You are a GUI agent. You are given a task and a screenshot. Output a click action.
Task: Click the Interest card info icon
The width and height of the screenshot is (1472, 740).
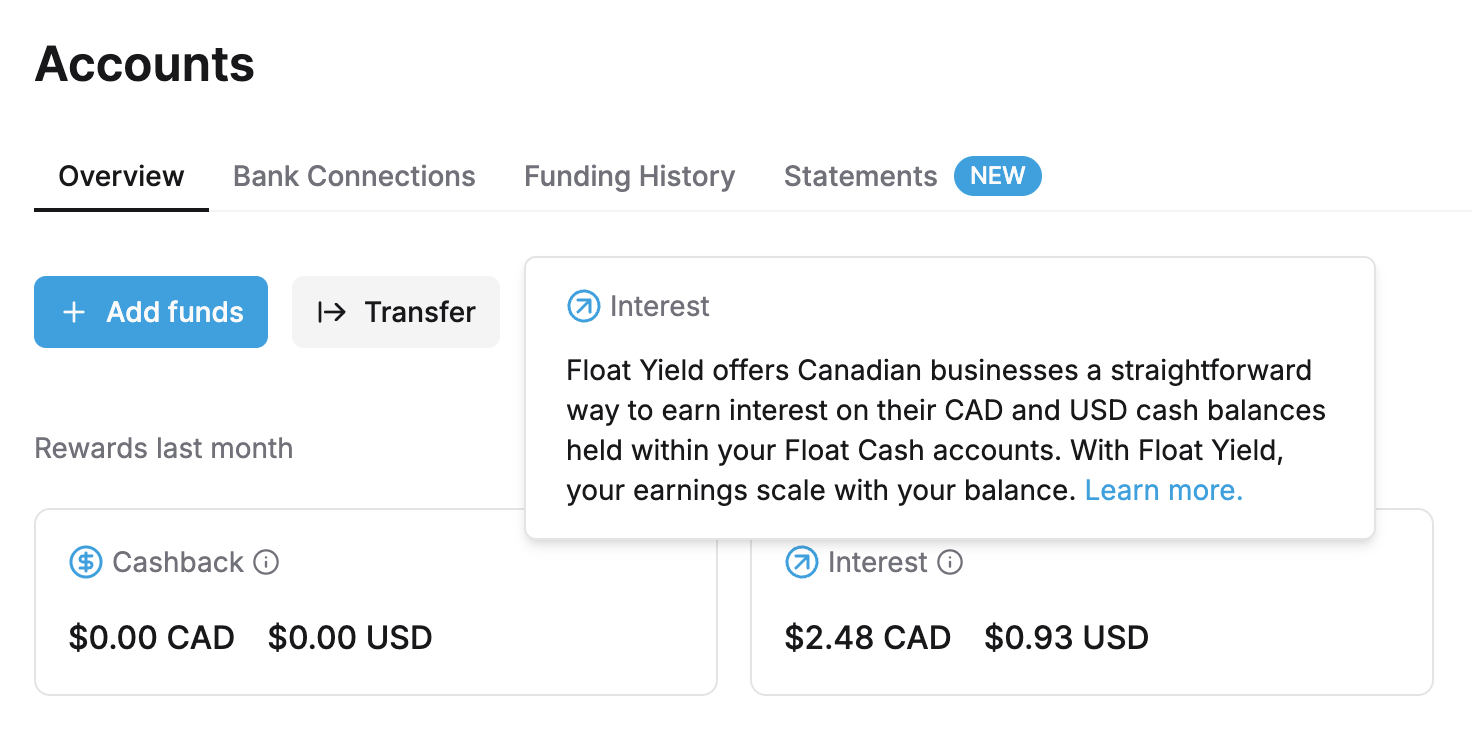950,563
